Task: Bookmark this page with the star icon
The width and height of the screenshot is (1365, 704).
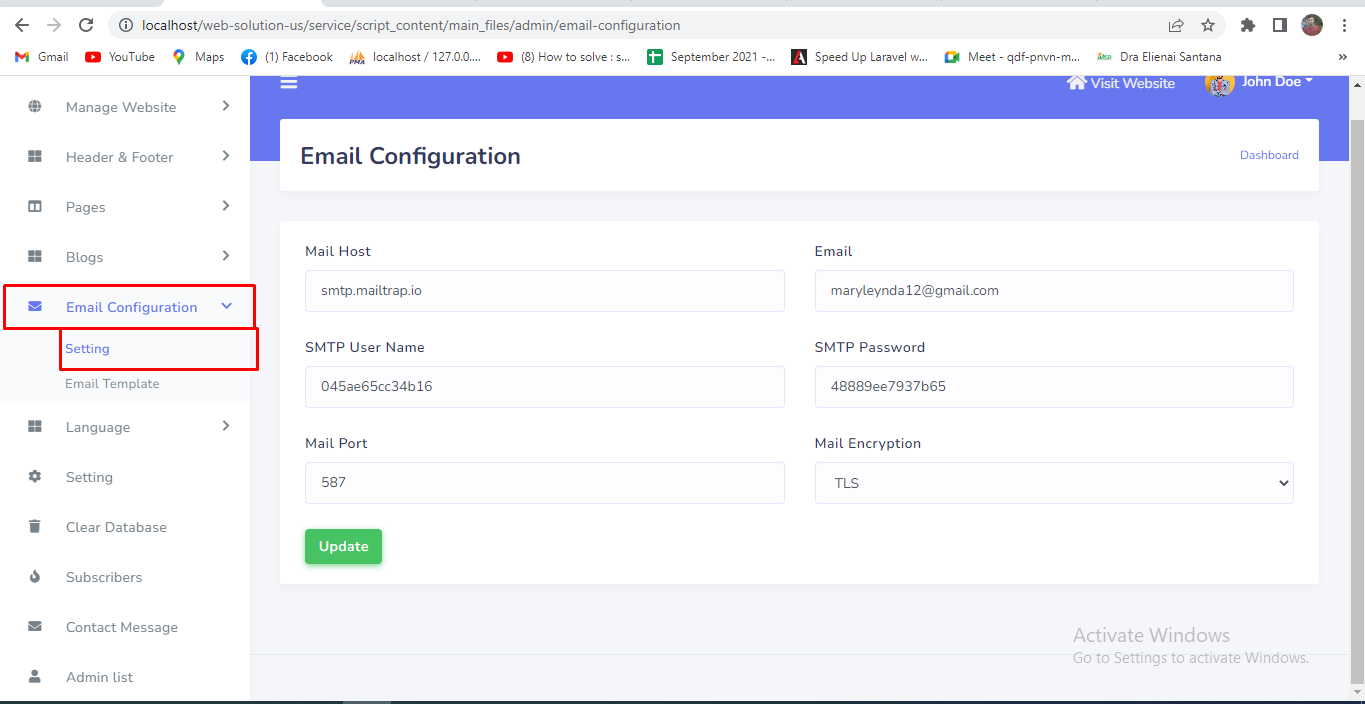Action: point(1208,25)
